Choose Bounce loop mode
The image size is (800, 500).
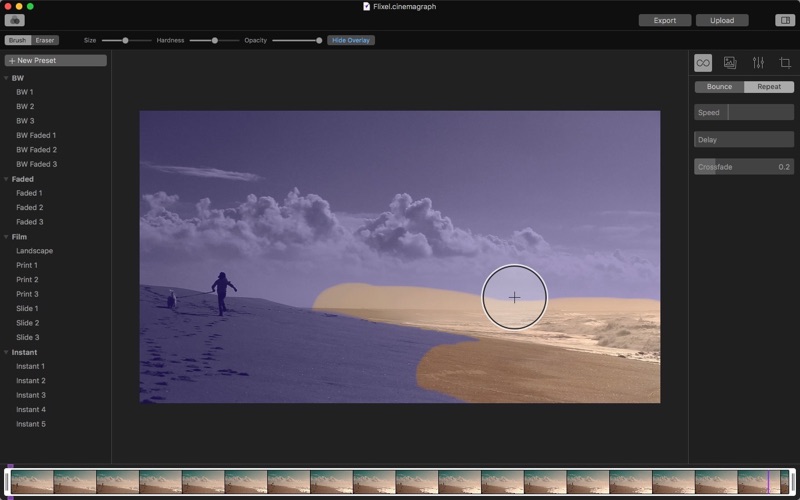(719, 87)
